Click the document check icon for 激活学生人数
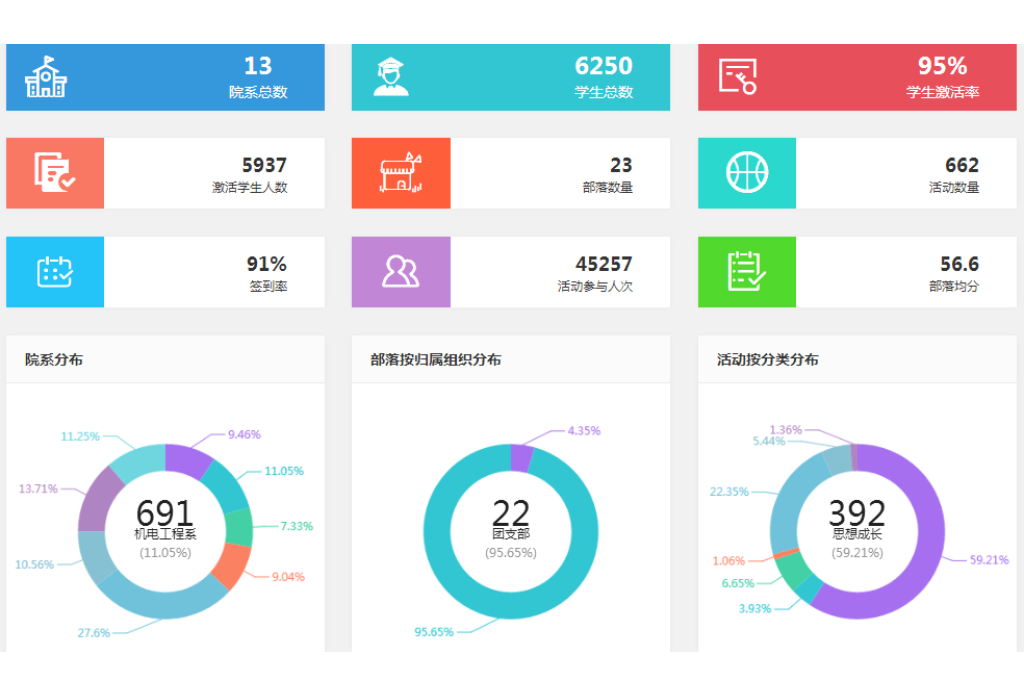 click(x=55, y=172)
